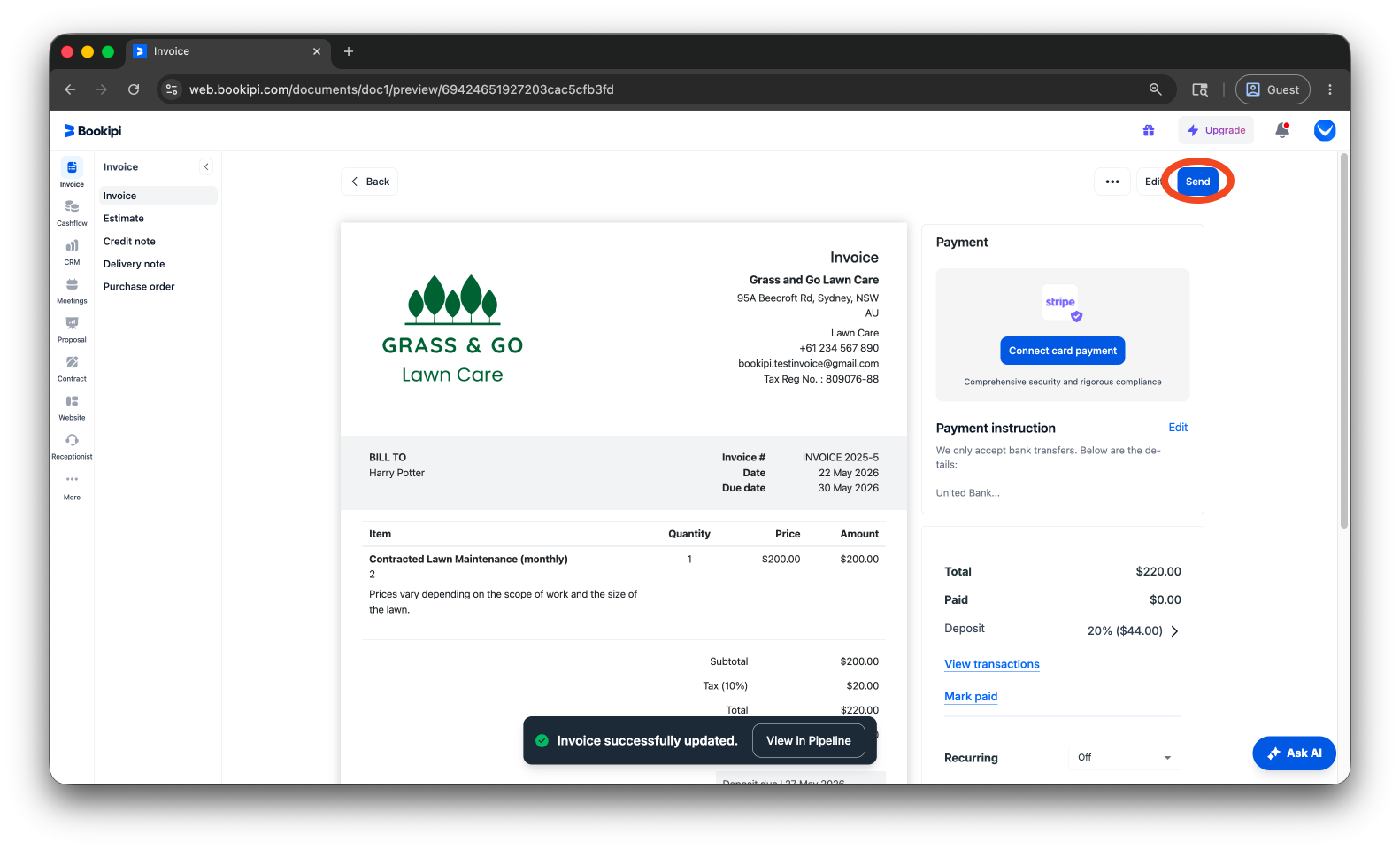Go back in browser history
1400x850 pixels.
click(x=70, y=89)
